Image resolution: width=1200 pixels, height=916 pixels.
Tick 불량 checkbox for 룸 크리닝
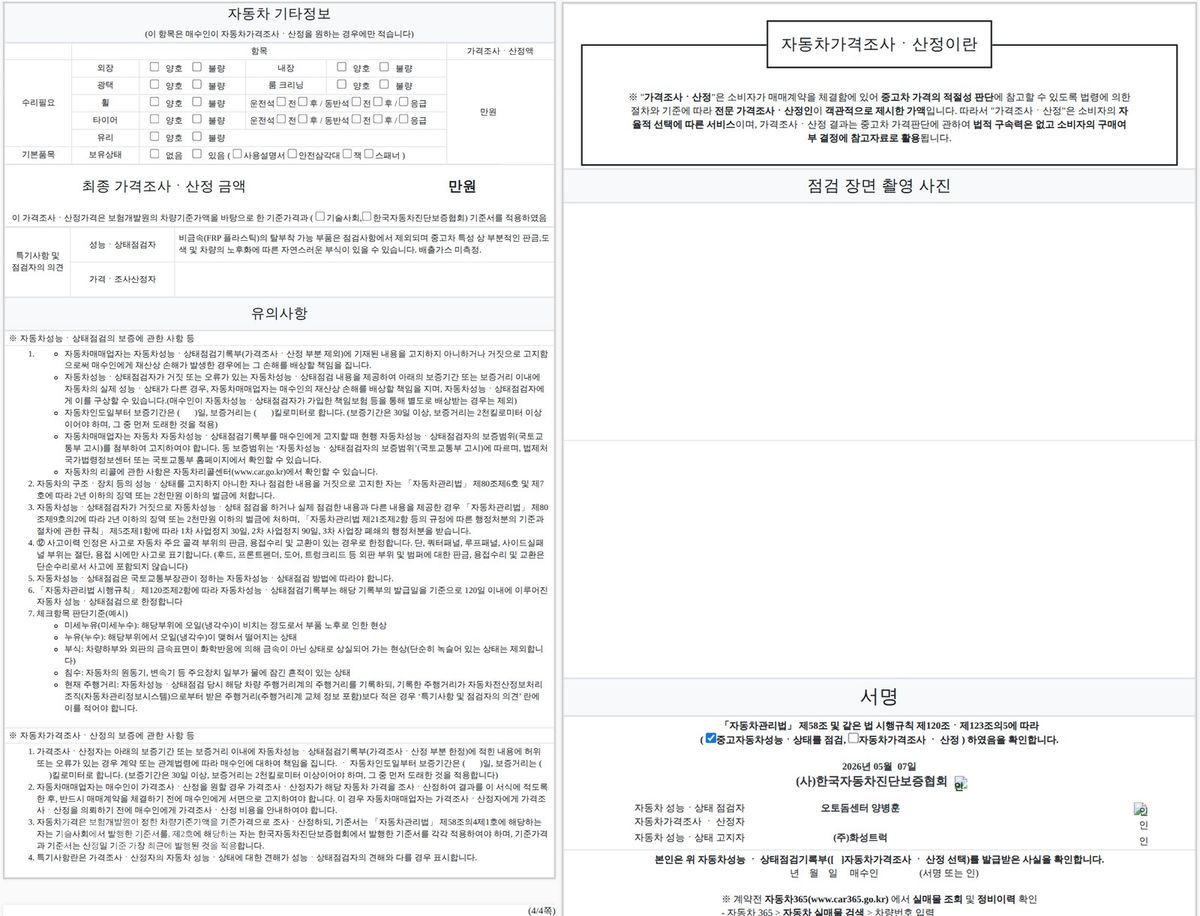[x=384, y=84]
